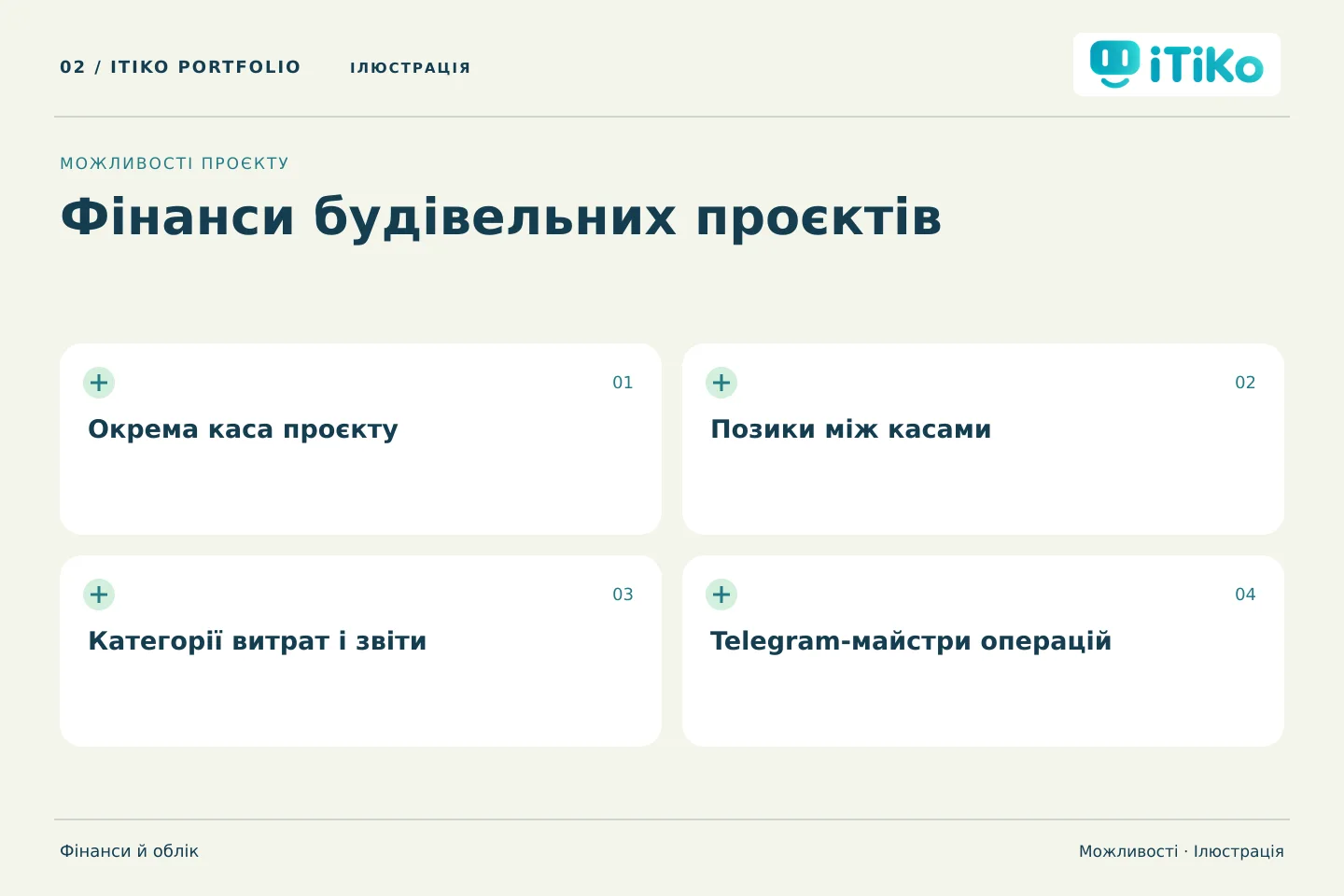Image resolution: width=1344 pixels, height=896 pixels.
Task: Click the card number 01
Action: 623,383
